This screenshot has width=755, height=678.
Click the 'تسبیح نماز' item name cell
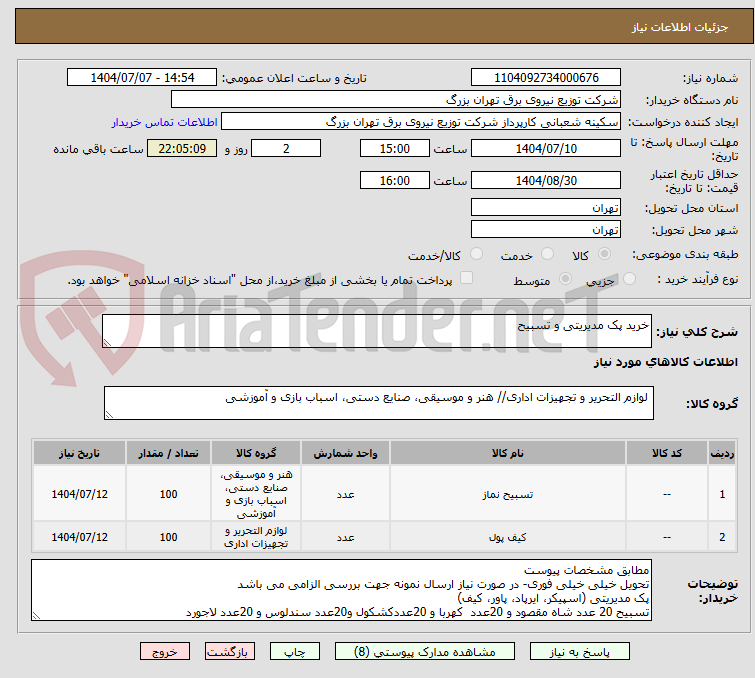click(508, 494)
